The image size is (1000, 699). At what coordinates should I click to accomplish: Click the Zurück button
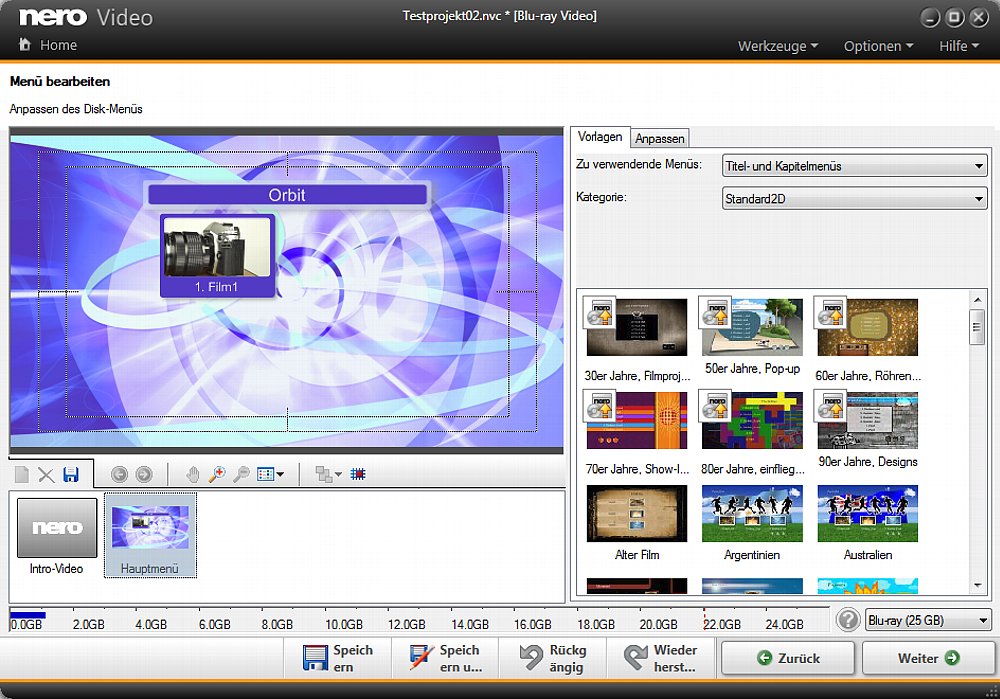(x=788, y=658)
